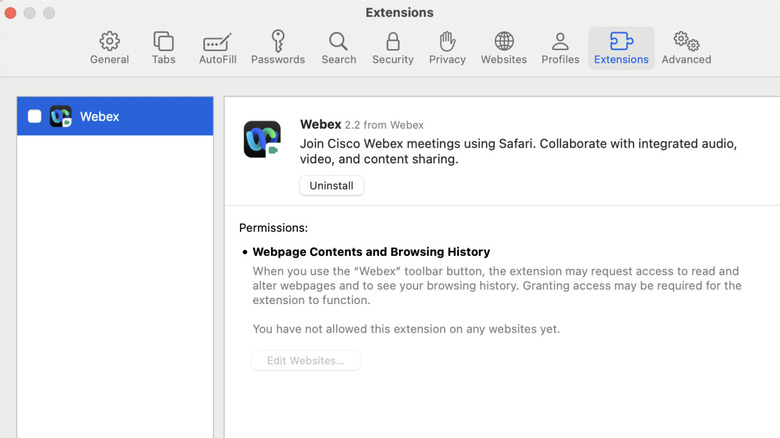Click Webpage Contents and Browsing History heading

click(x=371, y=252)
